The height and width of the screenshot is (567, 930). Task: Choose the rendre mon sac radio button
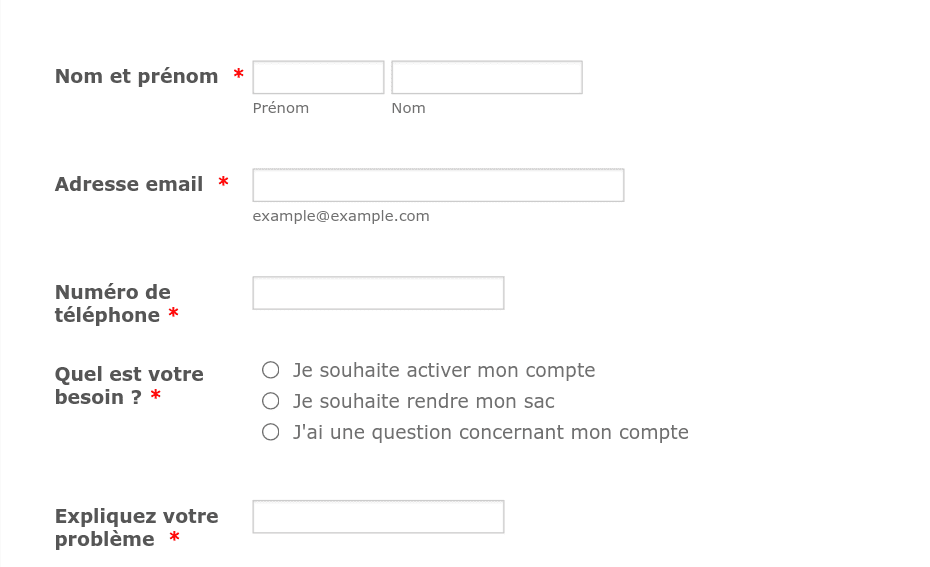(270, 401)
